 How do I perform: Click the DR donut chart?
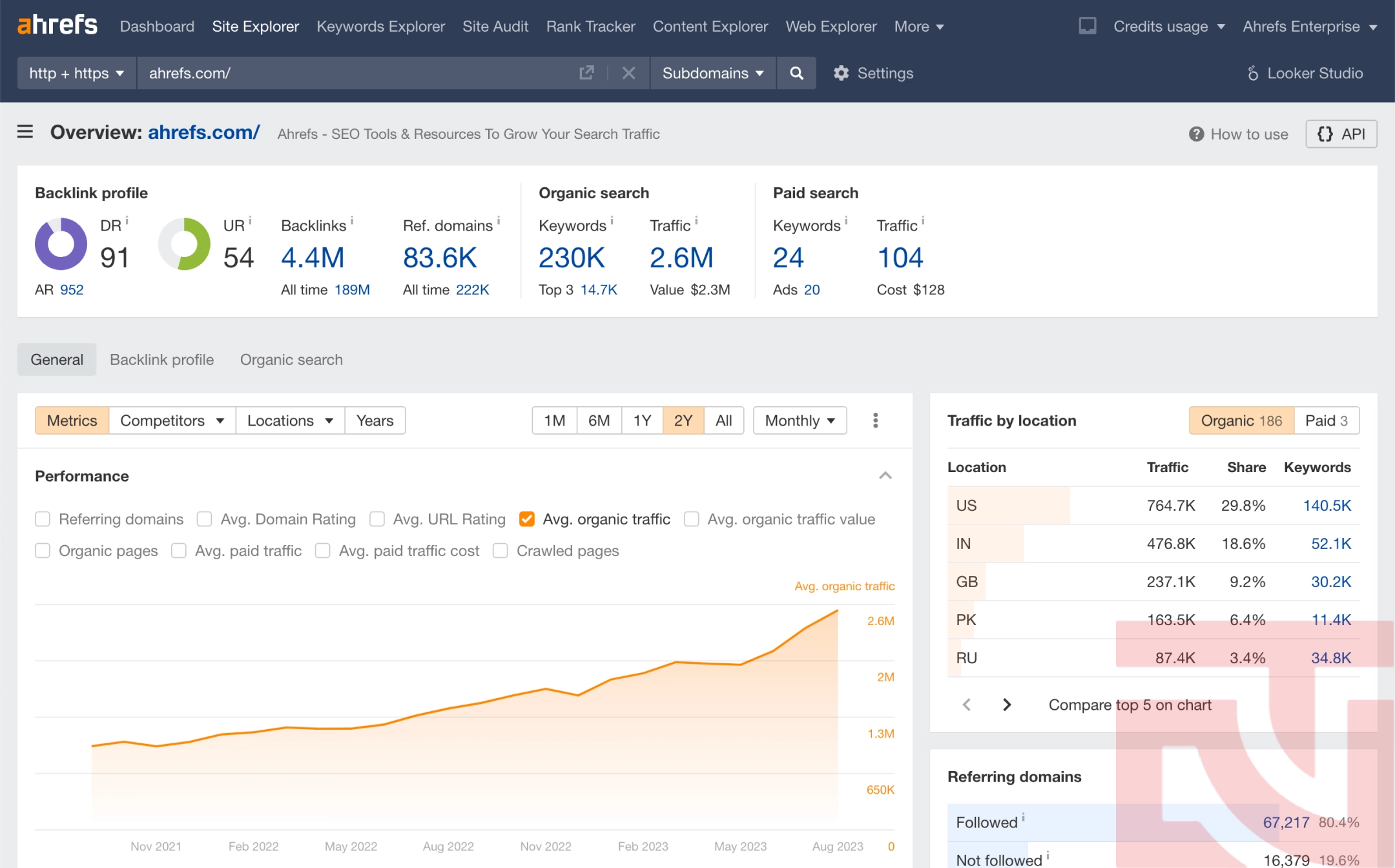pos(61,243)
